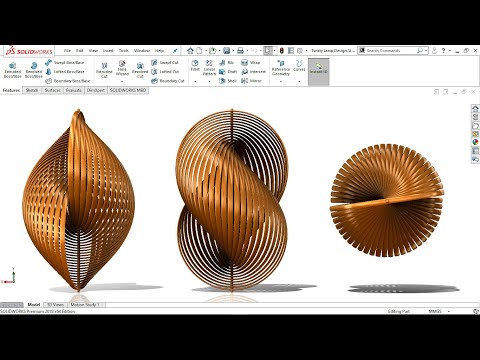Screen dimensions: 480x360
Task: Open Appearances color wheel in task pane
Action: coord(475,142)
